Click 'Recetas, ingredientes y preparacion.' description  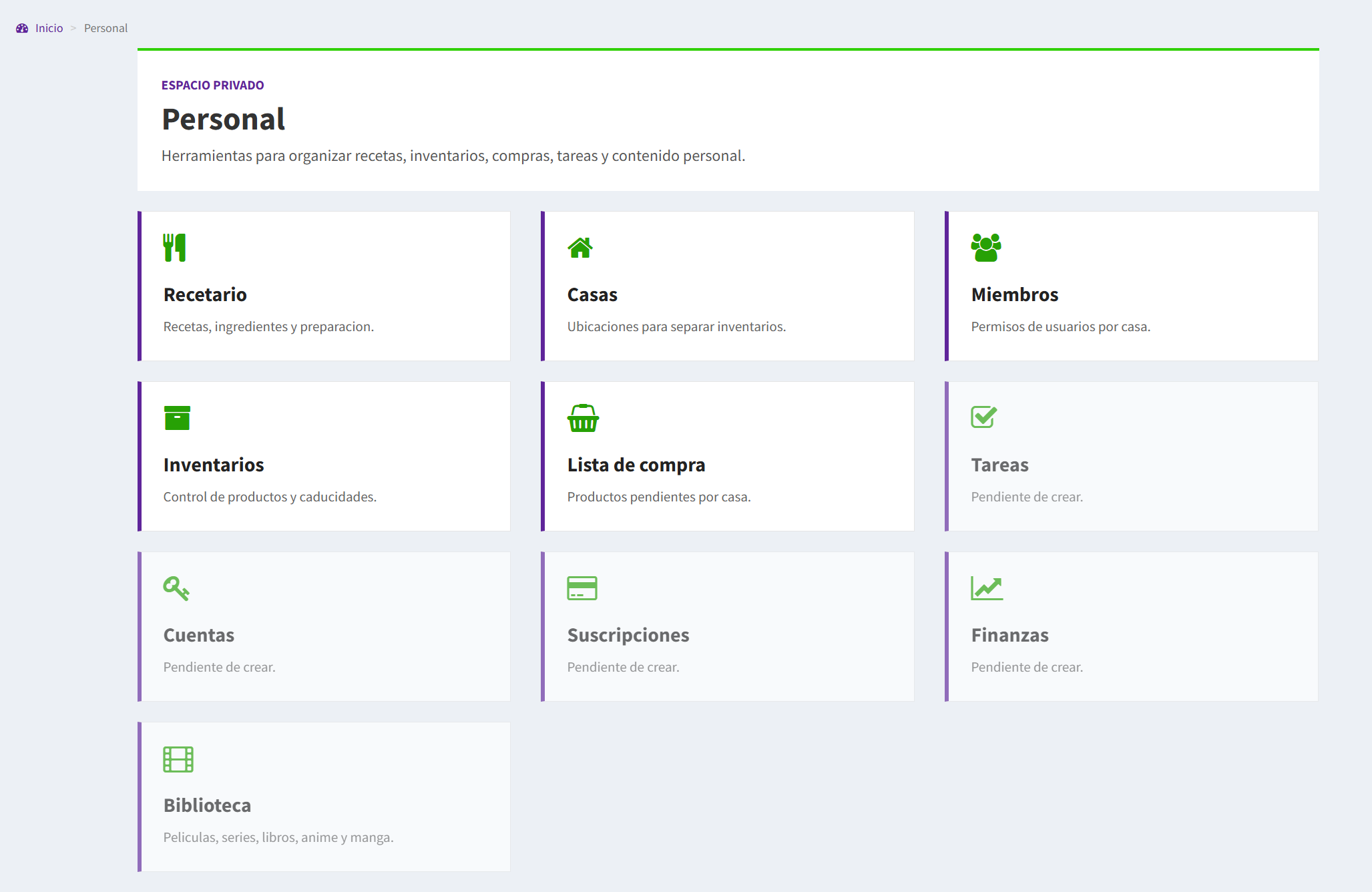pyautogui.click(x=268, y=326)
